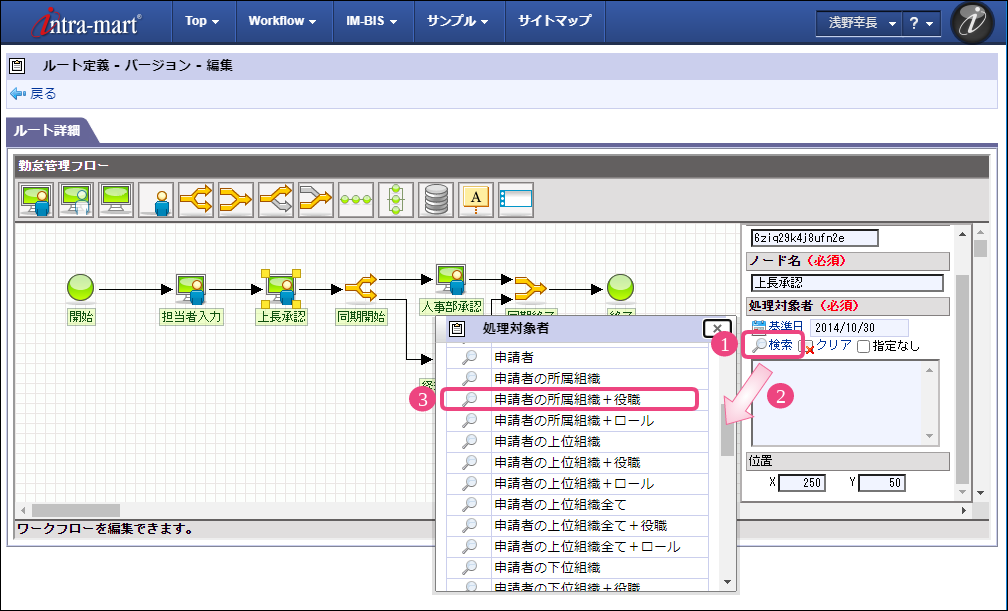
Task: Open the IM-BIS menu dropdown
Action: (372, 21)
